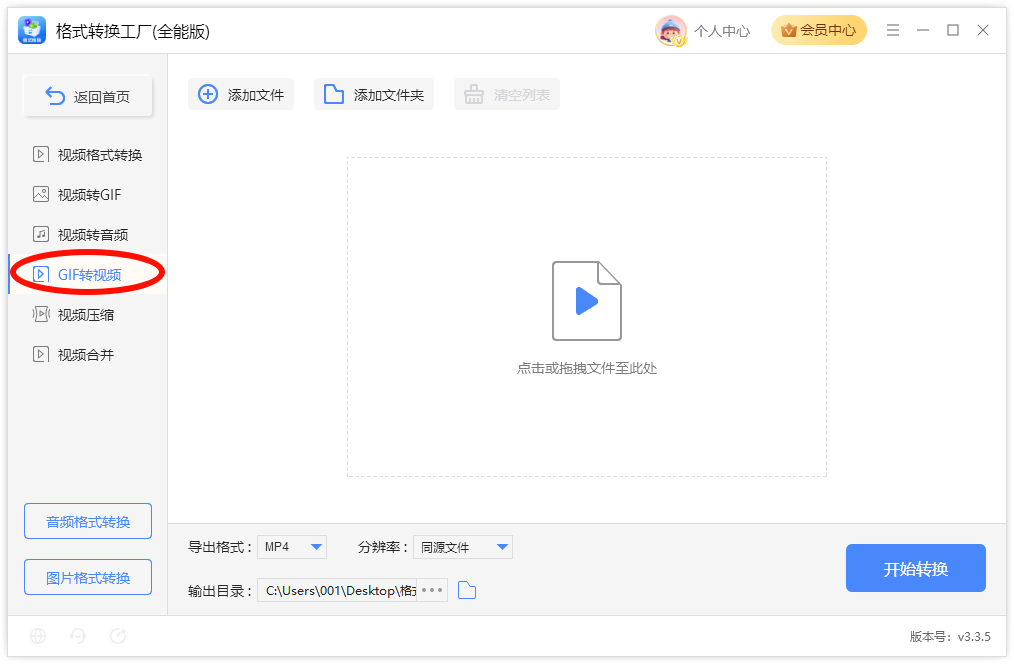Click the customer service icon at bottom
Screen dimensions: 1014x664
78,636
